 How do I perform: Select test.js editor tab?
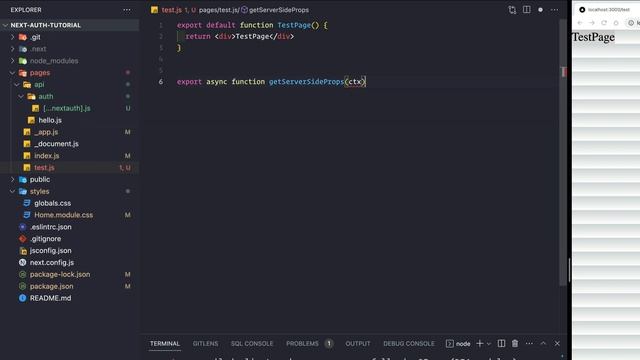pos(171,10)
